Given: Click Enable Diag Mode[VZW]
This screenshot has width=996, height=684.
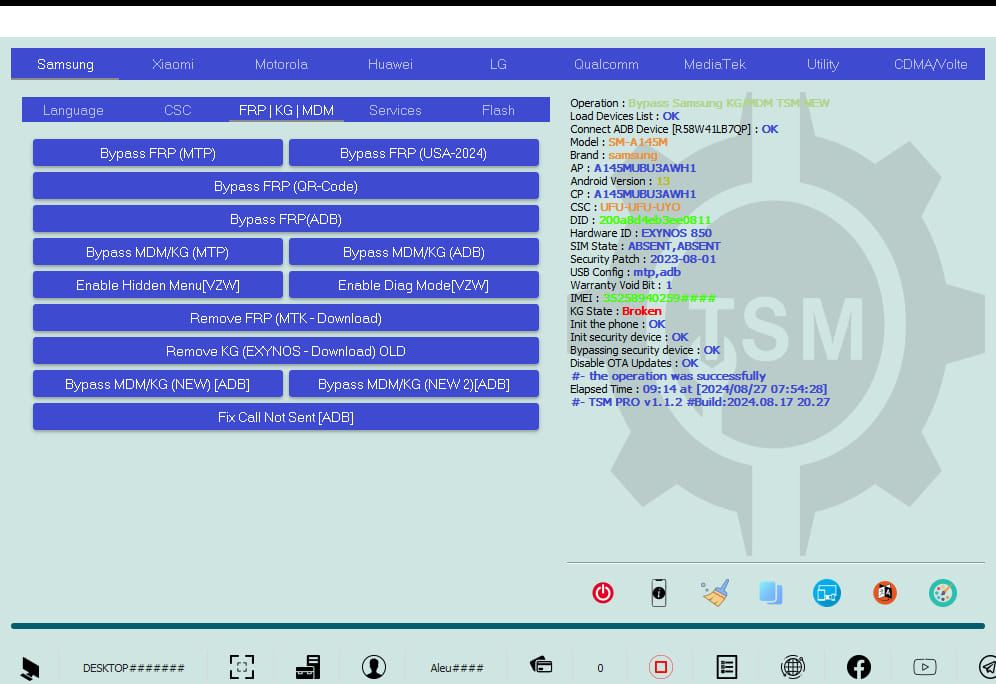Looking at the screenshot, I should pos(414,285).
